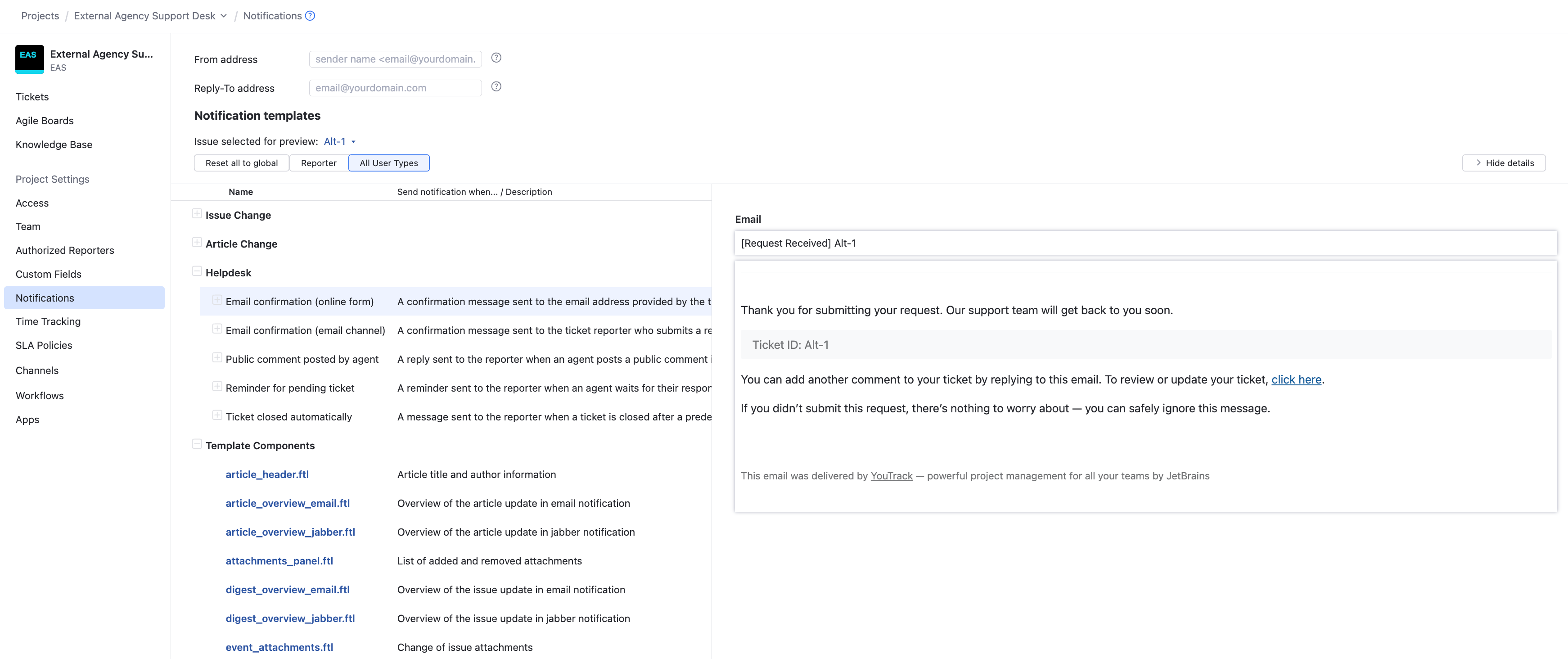Click Reset all to global
The image size is (1568, 659).
[x=241, y=162]
